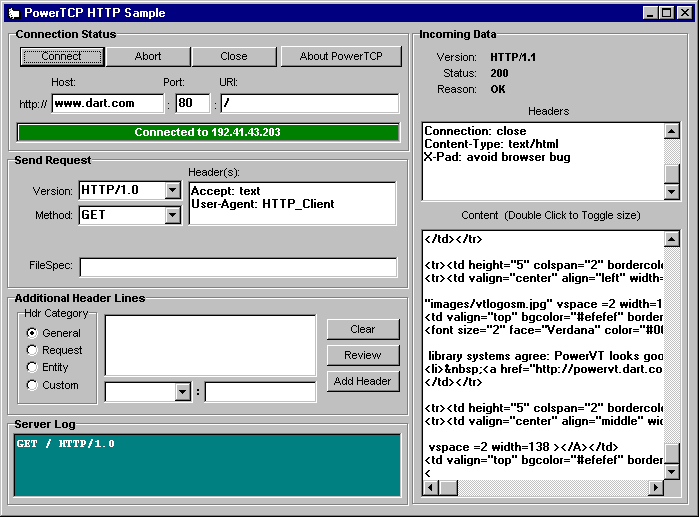
Task: Click the Server Log output area
Action: click(207, 465)
